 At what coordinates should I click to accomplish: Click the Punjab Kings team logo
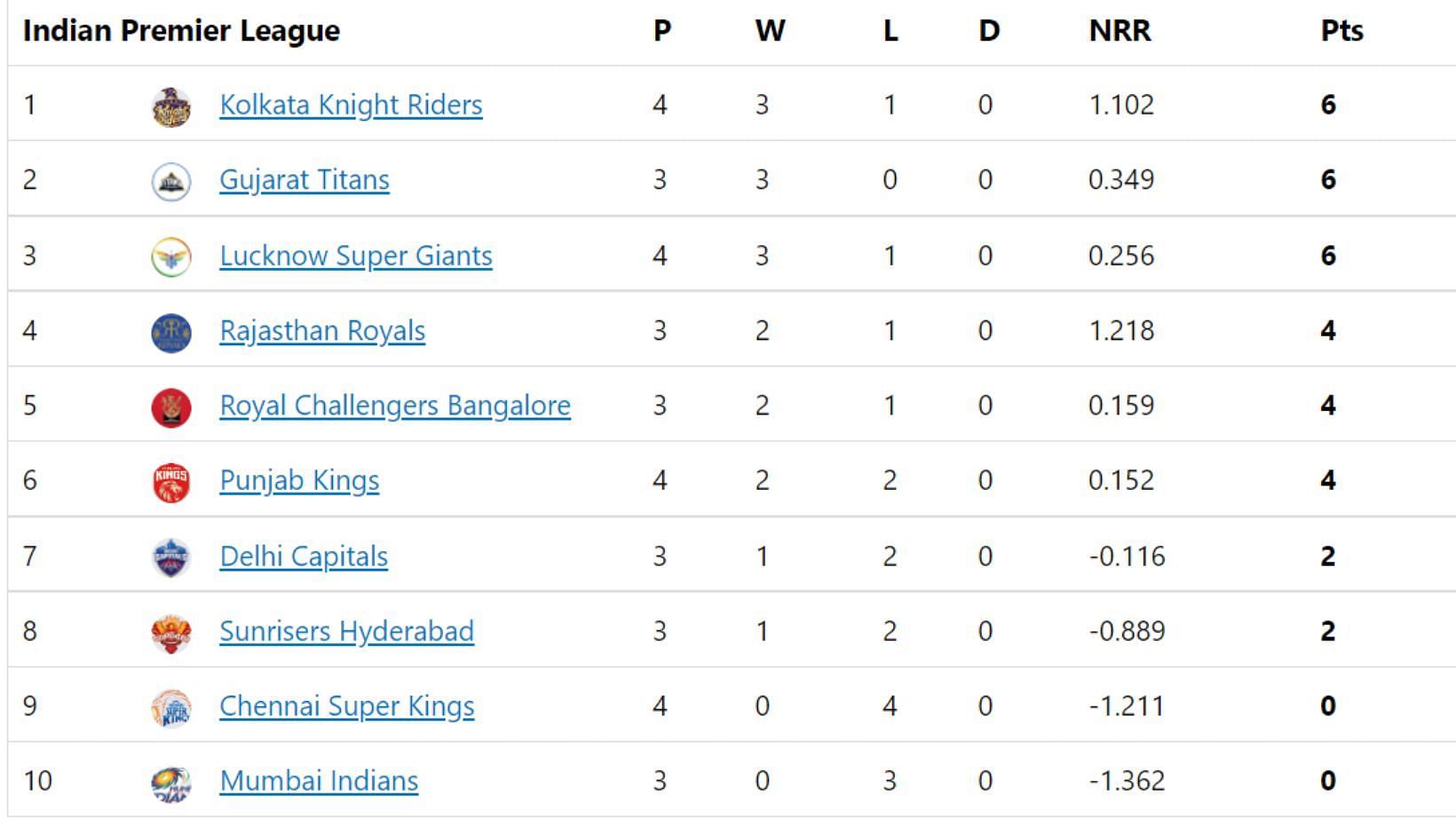pos(171,482)
